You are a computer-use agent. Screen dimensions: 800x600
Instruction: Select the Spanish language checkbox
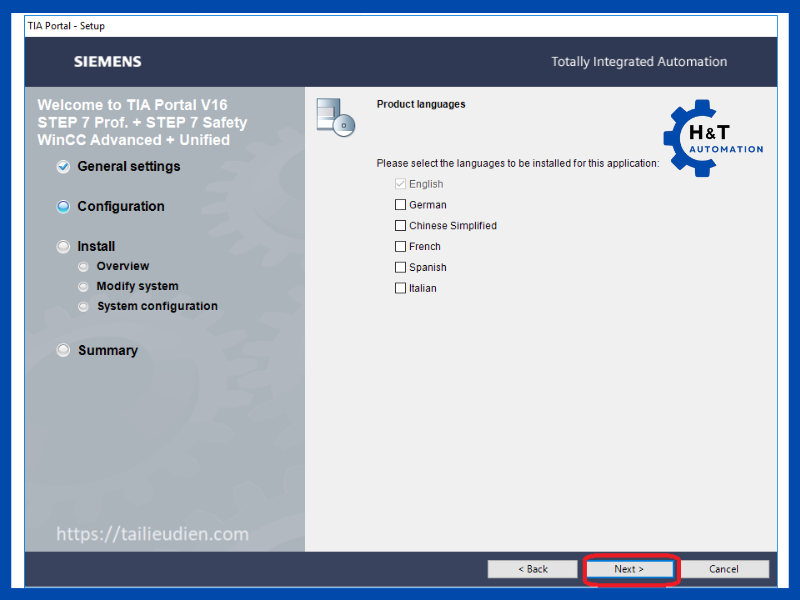401,268
